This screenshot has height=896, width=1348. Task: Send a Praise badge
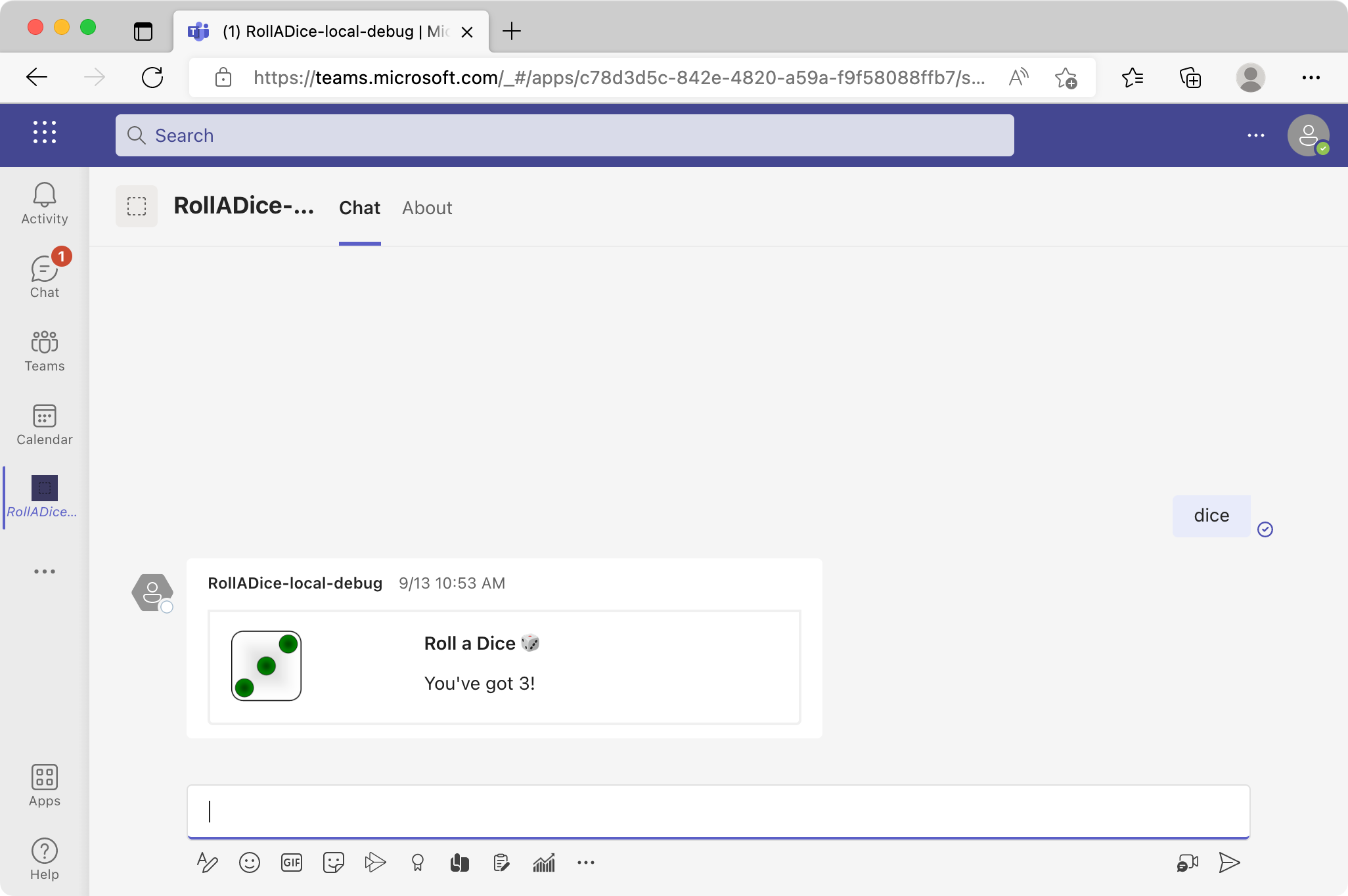point(417,862)
